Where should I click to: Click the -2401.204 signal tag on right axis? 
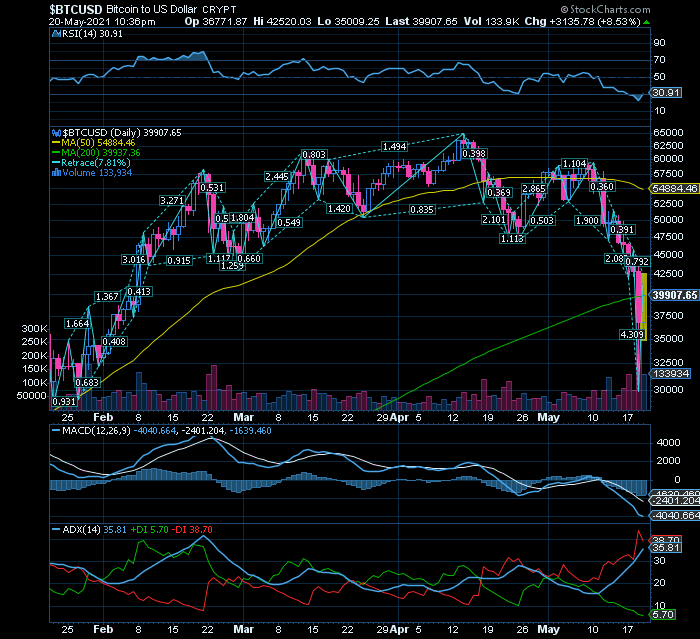(x=675, y=501)
